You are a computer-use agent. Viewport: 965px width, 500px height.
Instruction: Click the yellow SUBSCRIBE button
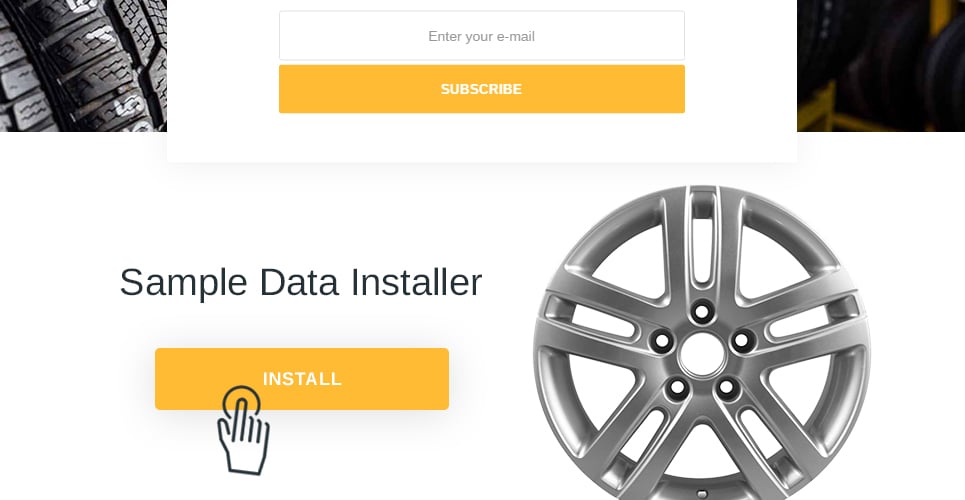coord(481,89)
